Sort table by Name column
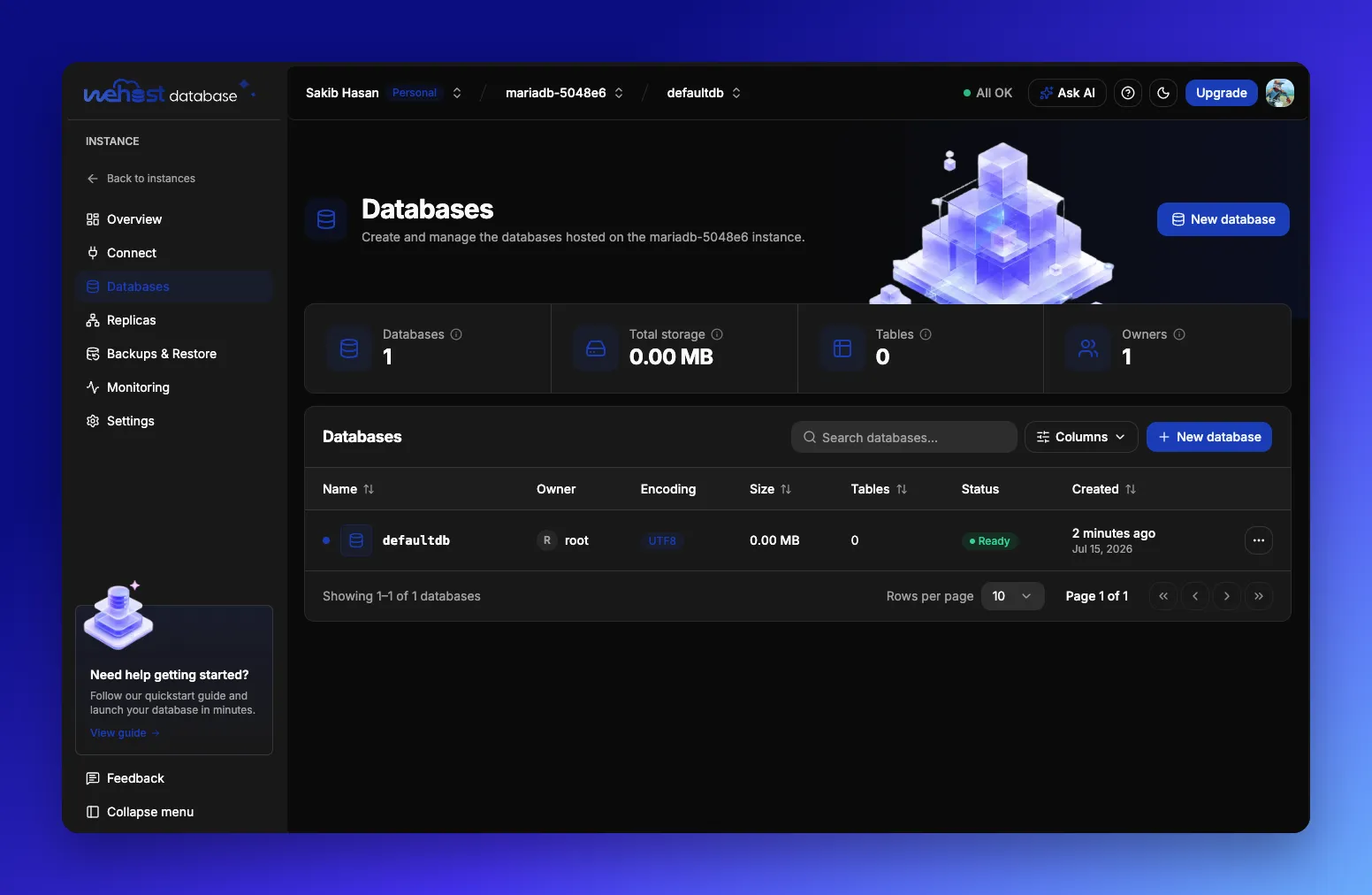The image size is (1372, 895). coord(348,489)
